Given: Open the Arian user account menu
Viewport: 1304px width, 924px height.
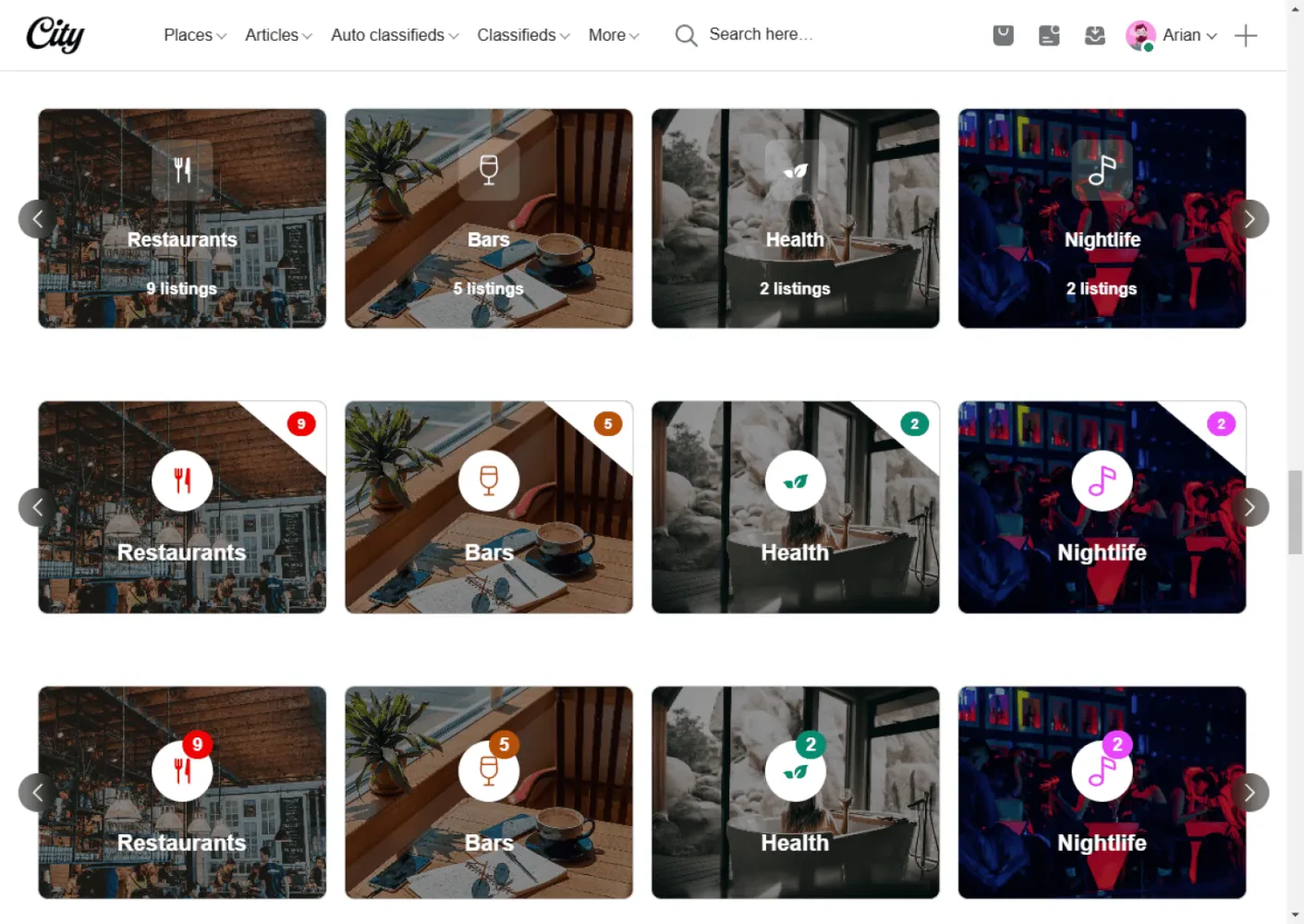Looking at the screenshot, I should pyautogui.click(x=1171, y=35).
